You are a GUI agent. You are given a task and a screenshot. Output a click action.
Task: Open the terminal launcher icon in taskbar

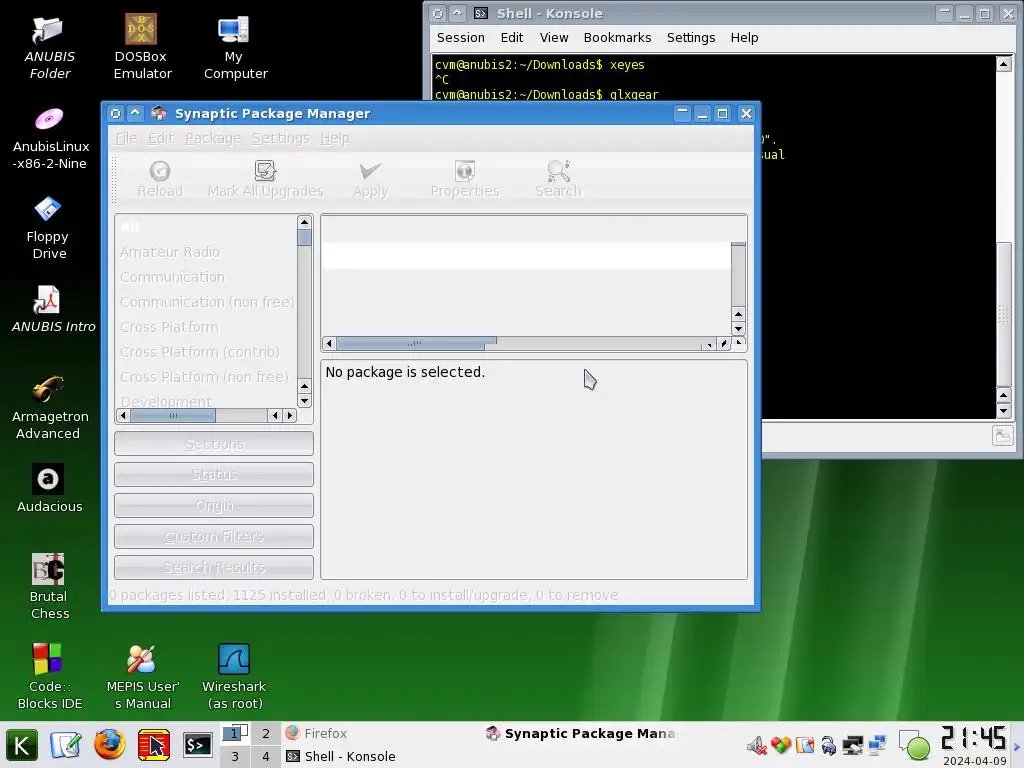(197, 745)
